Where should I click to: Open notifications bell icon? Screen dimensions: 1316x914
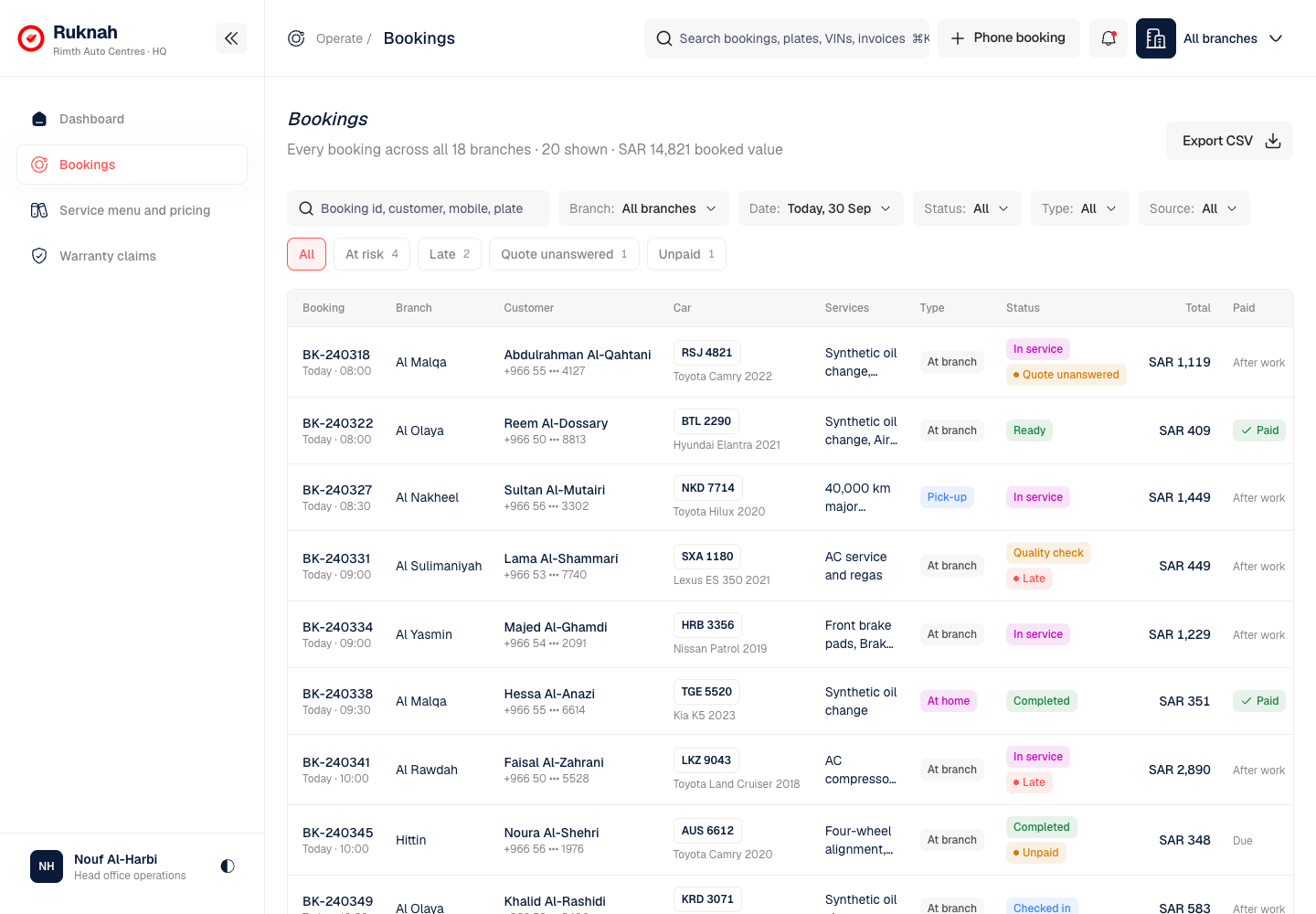click(x=1109, y=38)
